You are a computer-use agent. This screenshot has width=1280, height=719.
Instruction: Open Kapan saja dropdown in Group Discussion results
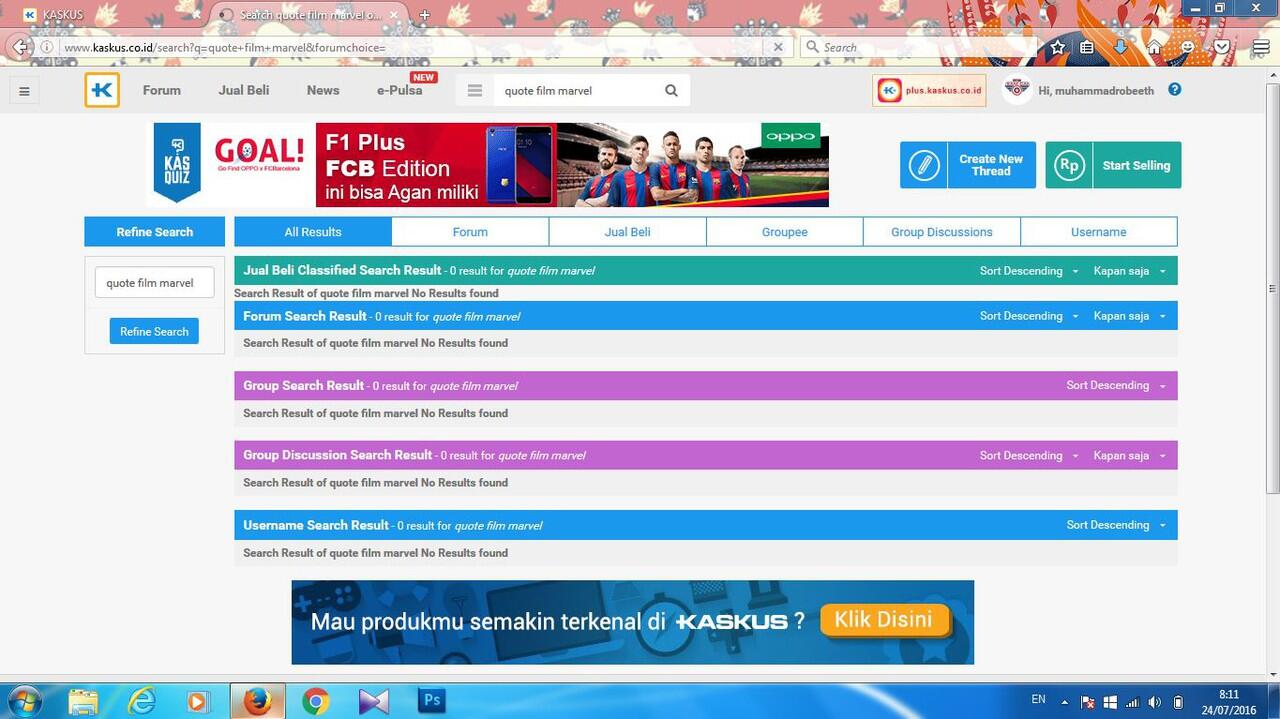coord(1130,455)
